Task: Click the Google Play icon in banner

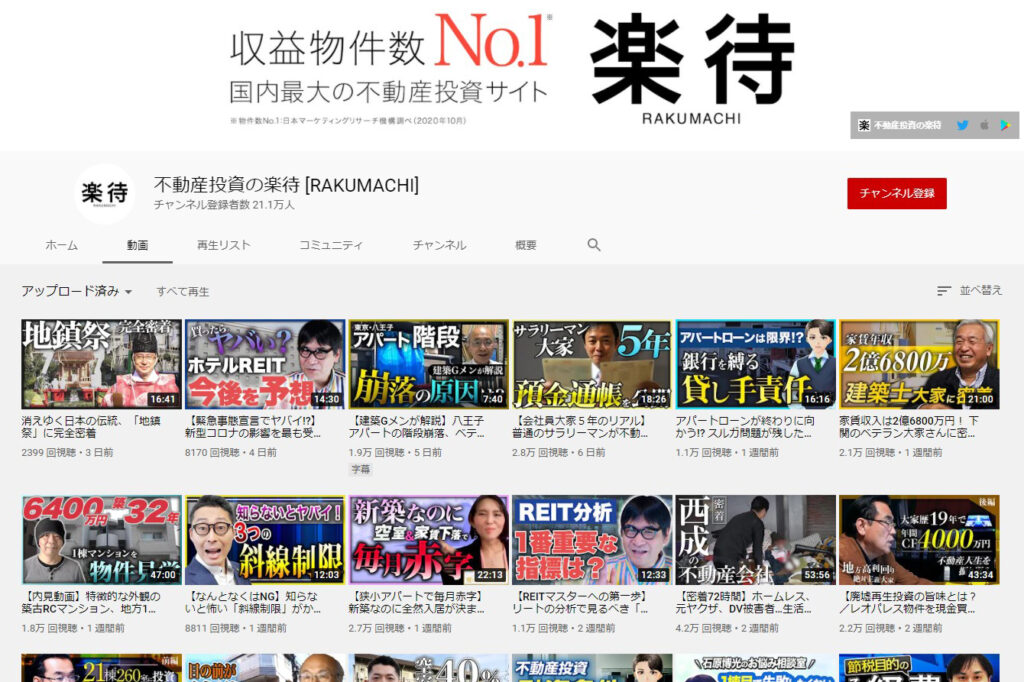Action: click(1005, 125)
